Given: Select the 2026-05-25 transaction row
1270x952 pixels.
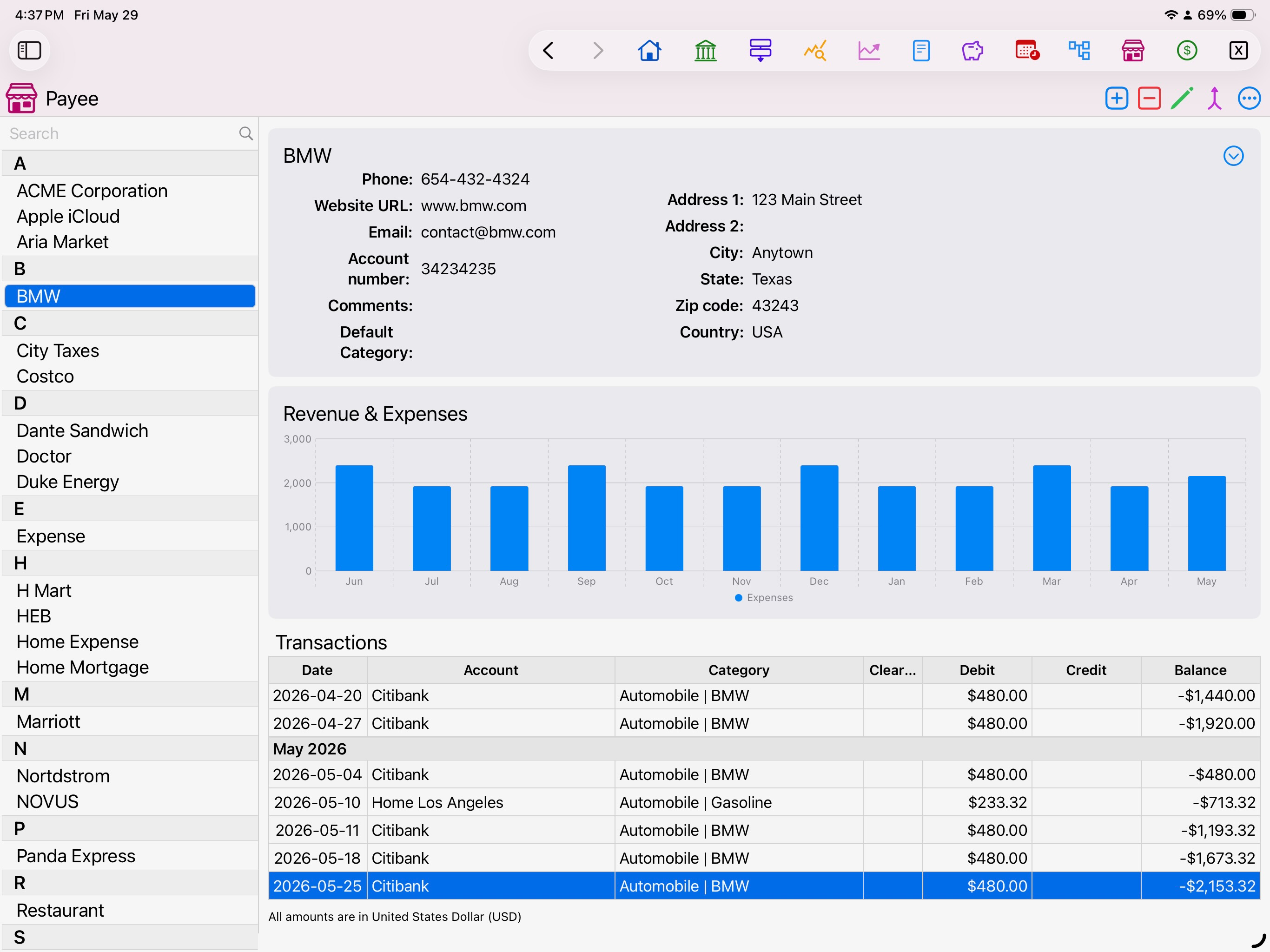Looking at the screenshot, I should coord(764,886).
